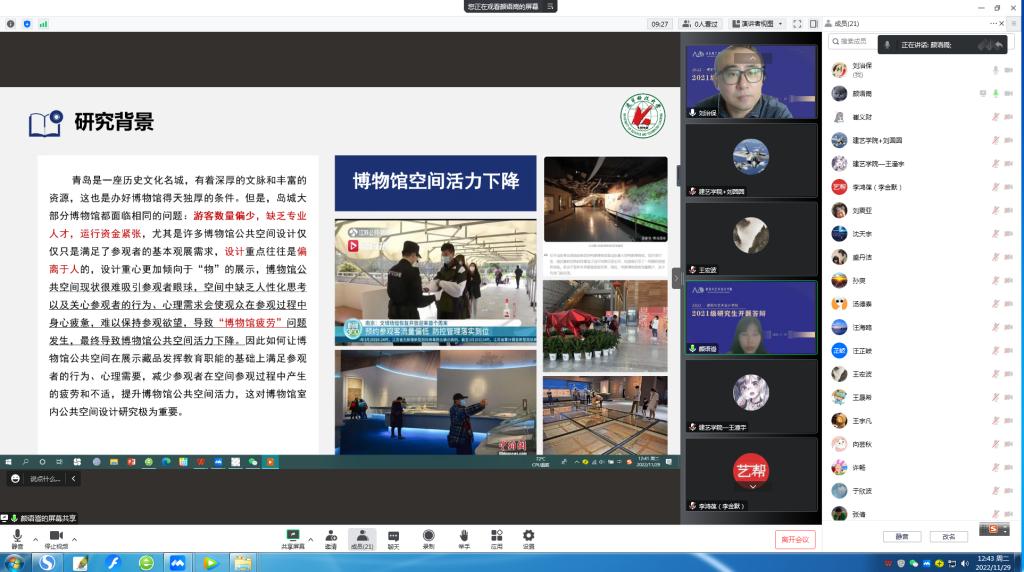Toggle the members (成员 21) panel icon
1024x572 pixels.
point(362,536)
